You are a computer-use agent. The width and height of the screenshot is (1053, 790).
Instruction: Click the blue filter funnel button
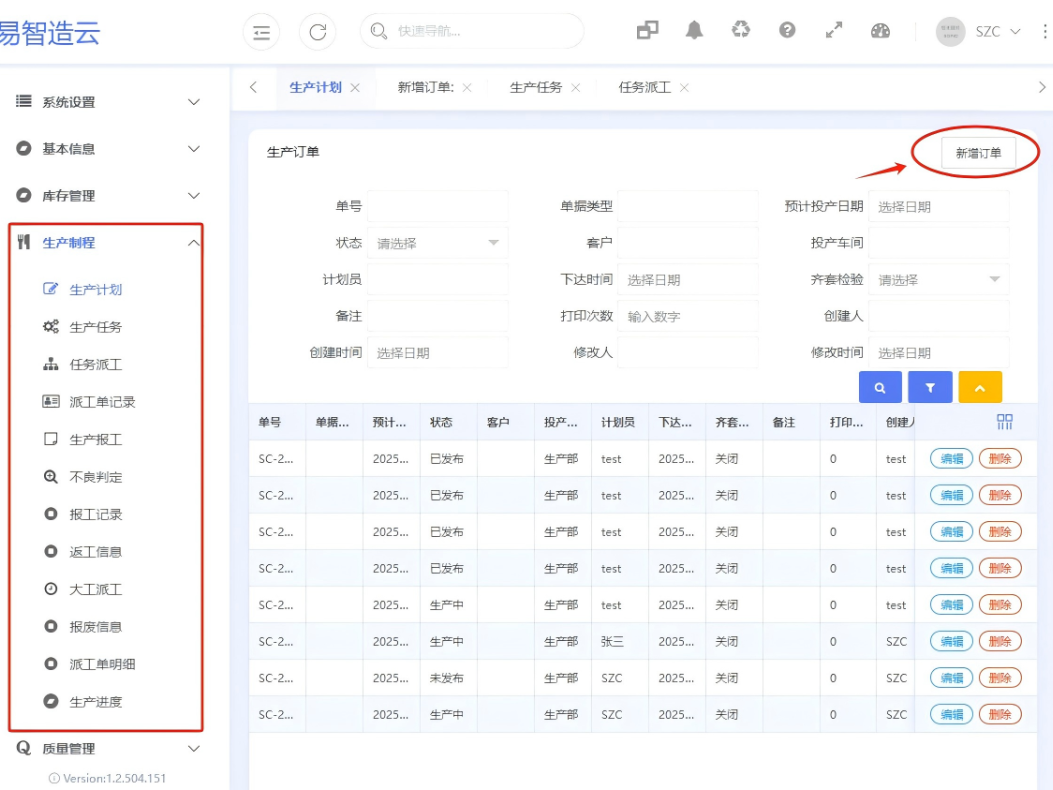click(x=930, y=387)
